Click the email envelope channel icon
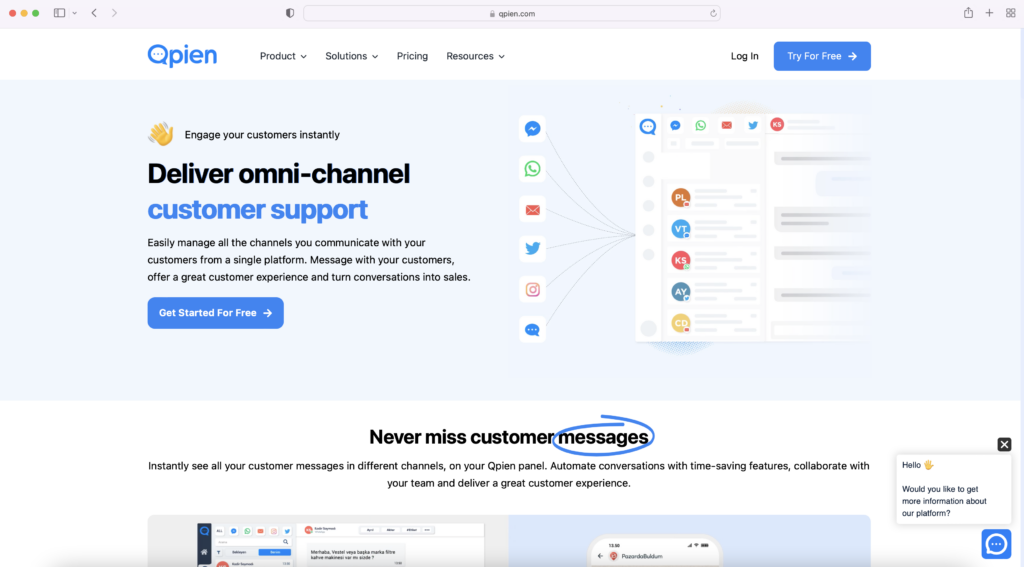The width and height of the screenshot is (1024, 567). [x=532, y=210]
